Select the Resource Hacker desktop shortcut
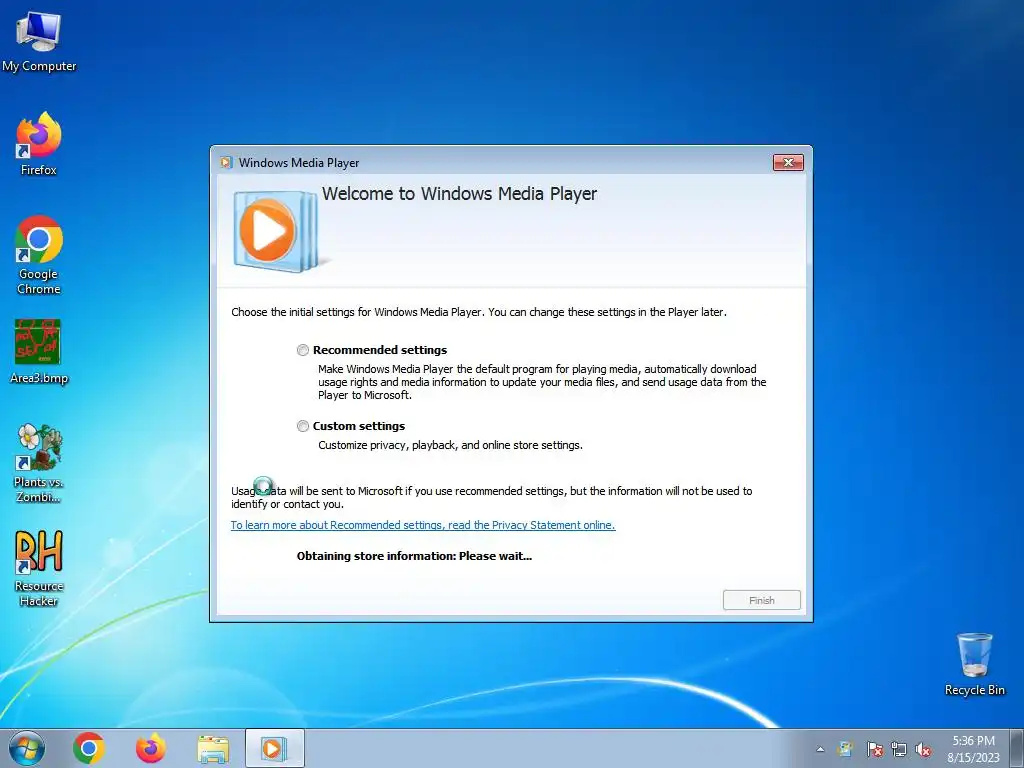The width and height of the screenshot is (1024, 768). tap(39, 568)
